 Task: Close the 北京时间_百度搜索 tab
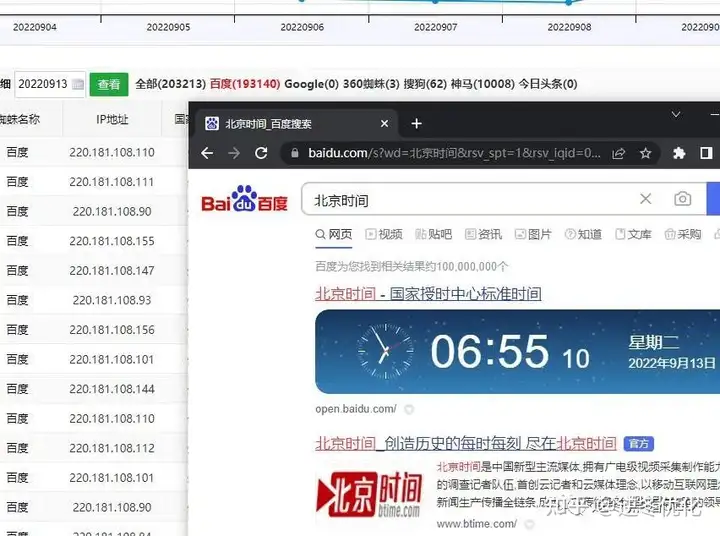(385, 124)
